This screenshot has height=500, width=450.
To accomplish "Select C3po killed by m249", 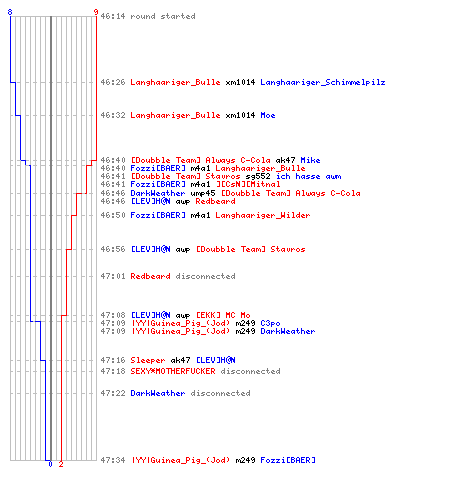I will click(270, 323).
